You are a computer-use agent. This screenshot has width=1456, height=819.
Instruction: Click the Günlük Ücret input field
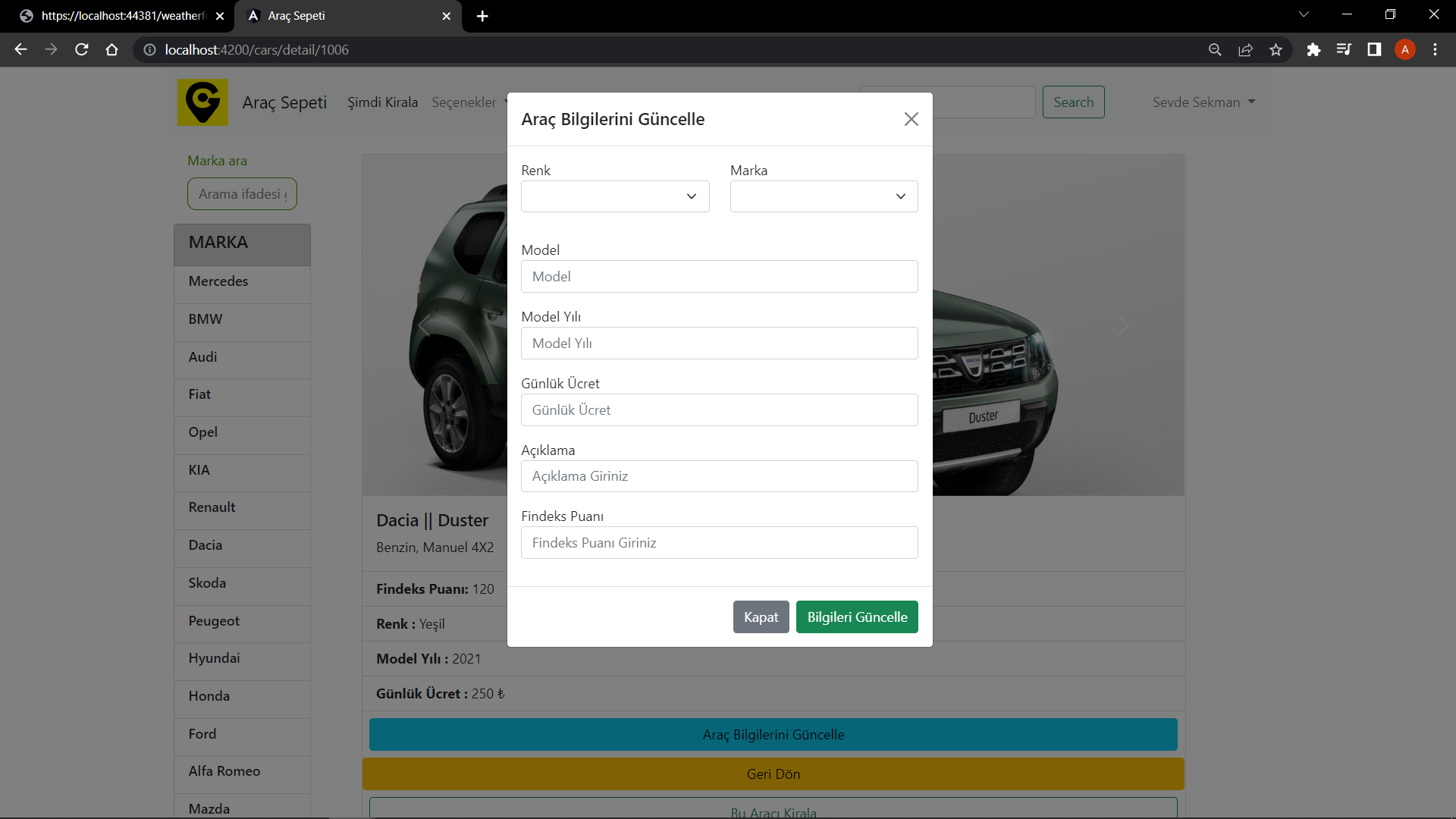pyautogui.click(x=719, y=410)
